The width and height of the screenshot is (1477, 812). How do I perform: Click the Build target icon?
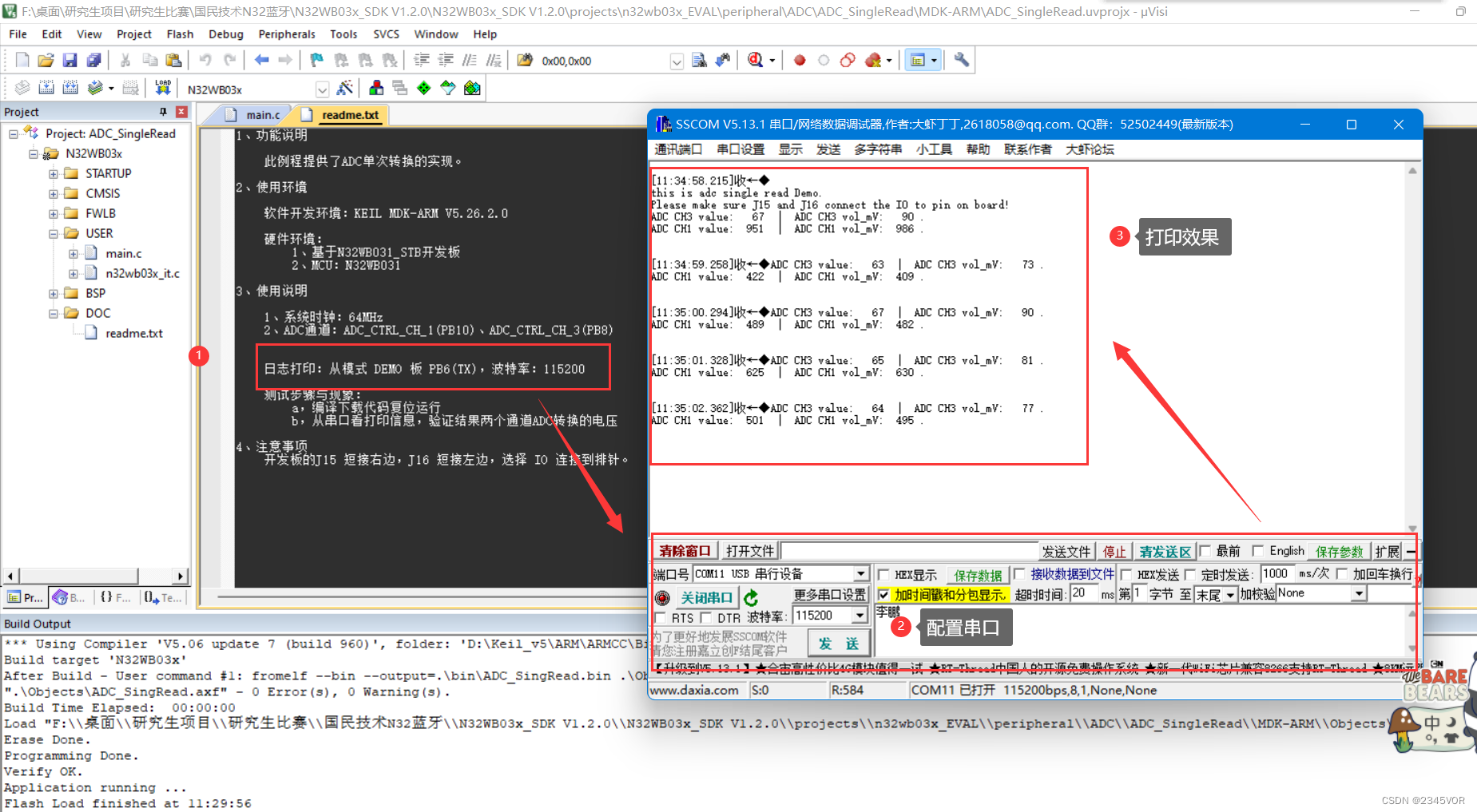[46, 88]
